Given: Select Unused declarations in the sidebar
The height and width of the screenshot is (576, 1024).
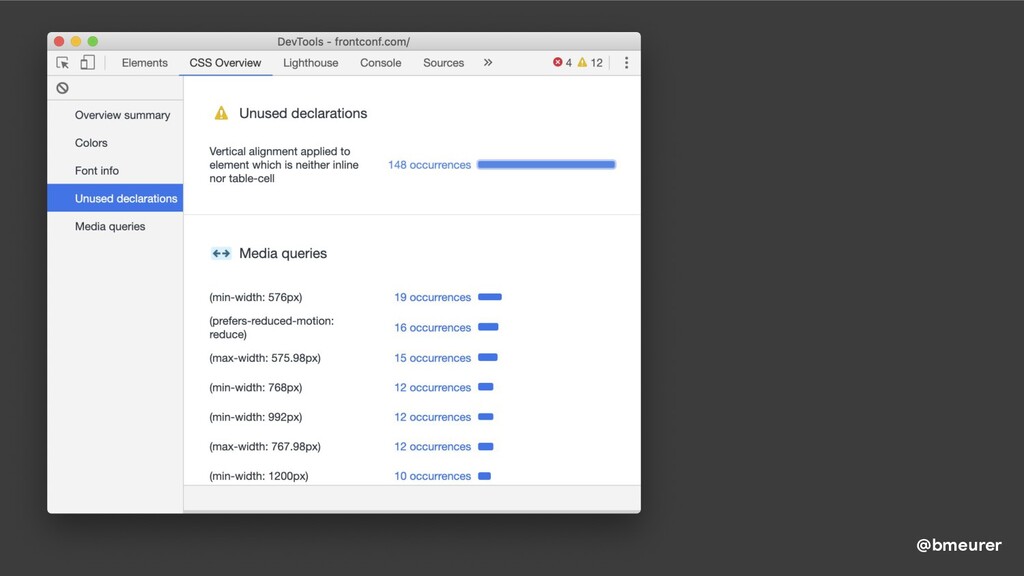Looking at the screenshot, I should click(115, 199).
